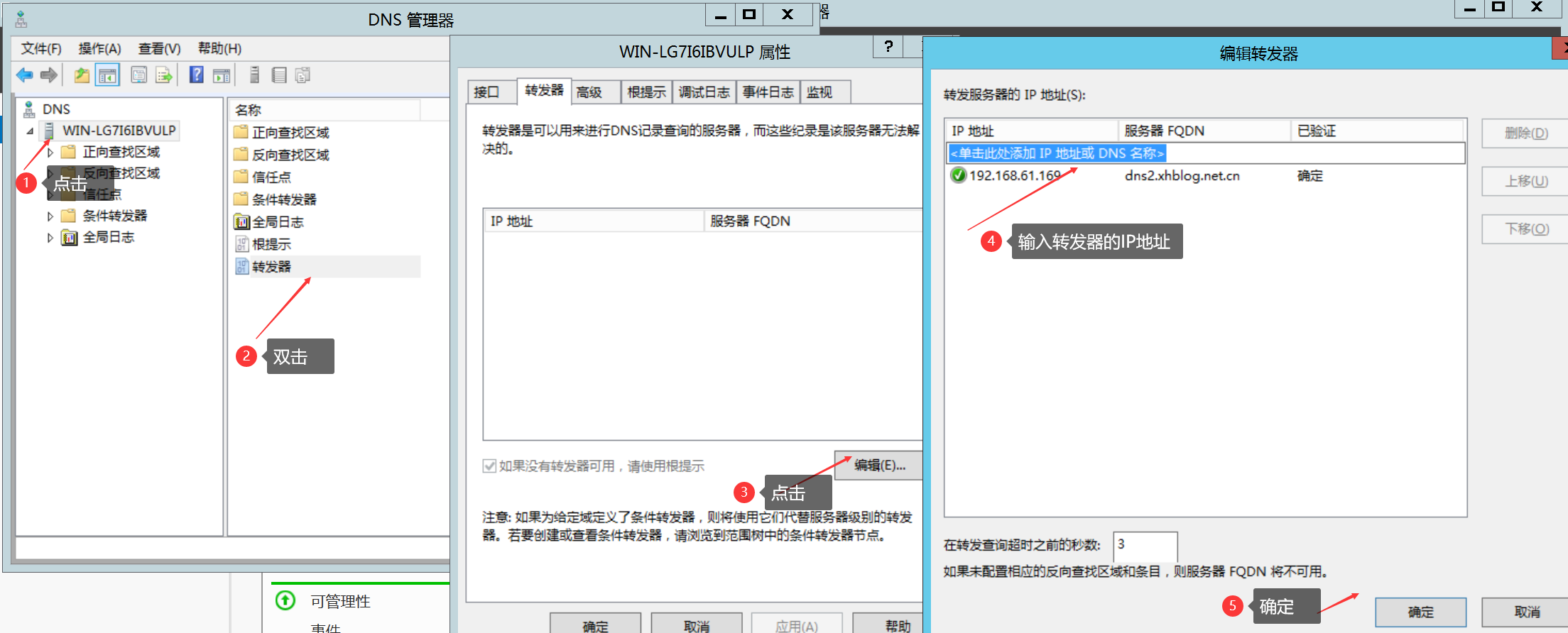This screenshot has height=633, width=1568.
Task: Switch to the 根提示 tab
Action: [646, 92]
